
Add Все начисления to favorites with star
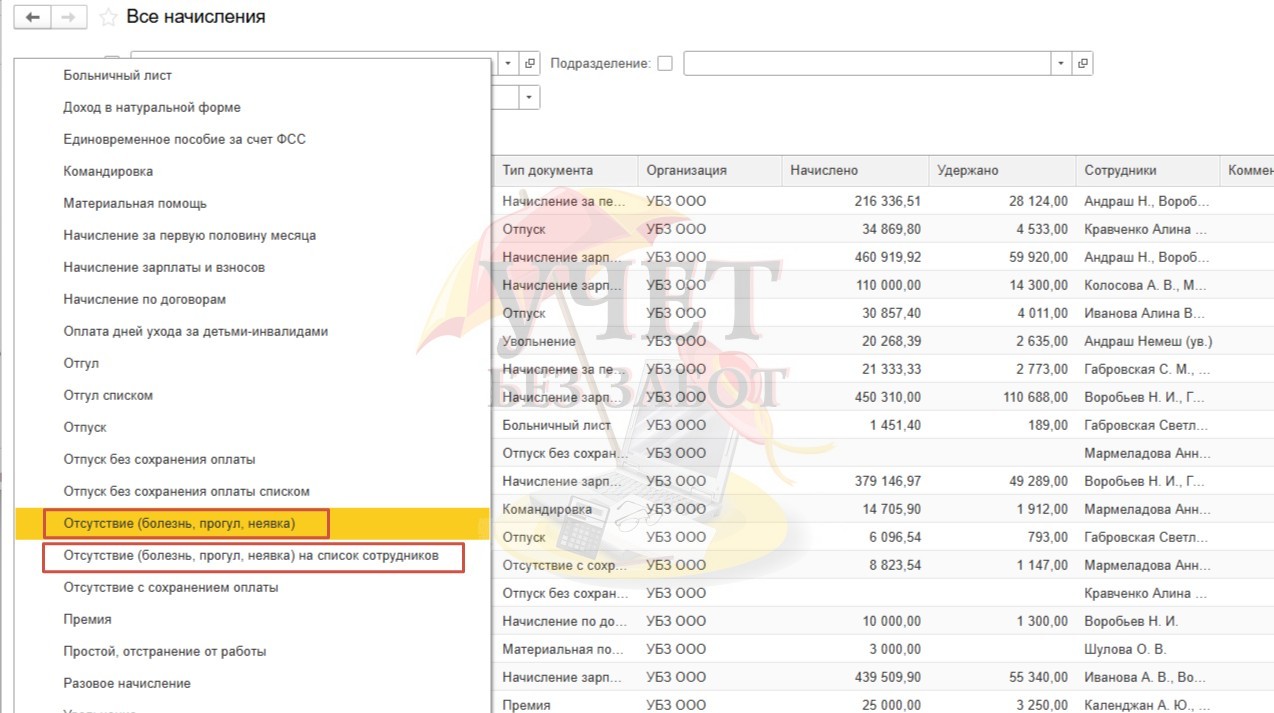pos(108,18)
